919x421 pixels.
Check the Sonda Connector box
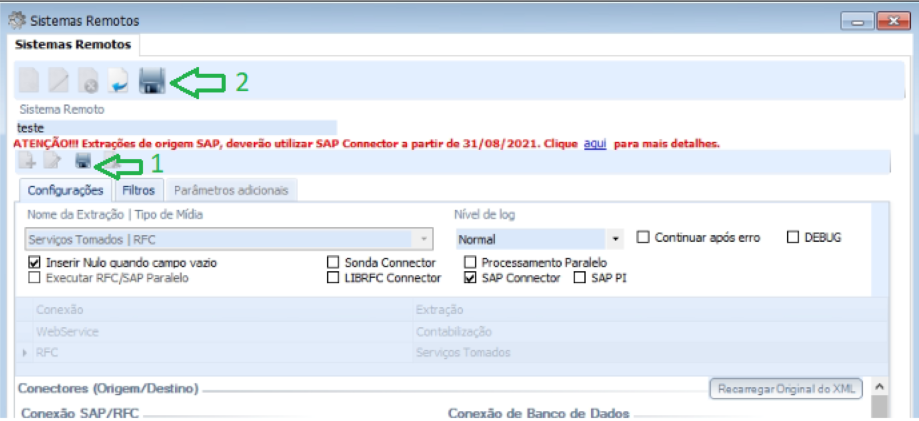click(333, 262)
